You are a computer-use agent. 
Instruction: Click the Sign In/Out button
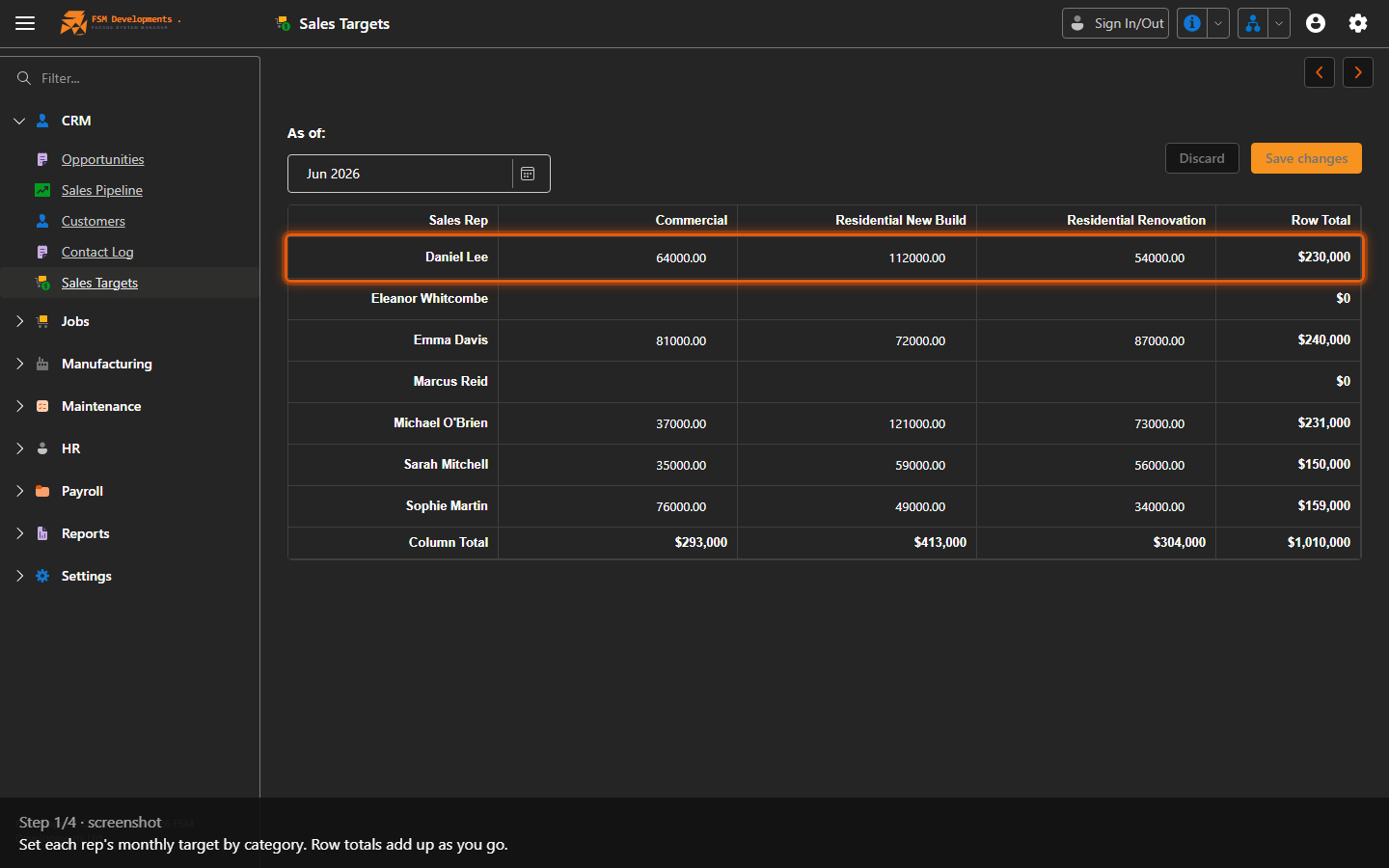coord(1116,23)
